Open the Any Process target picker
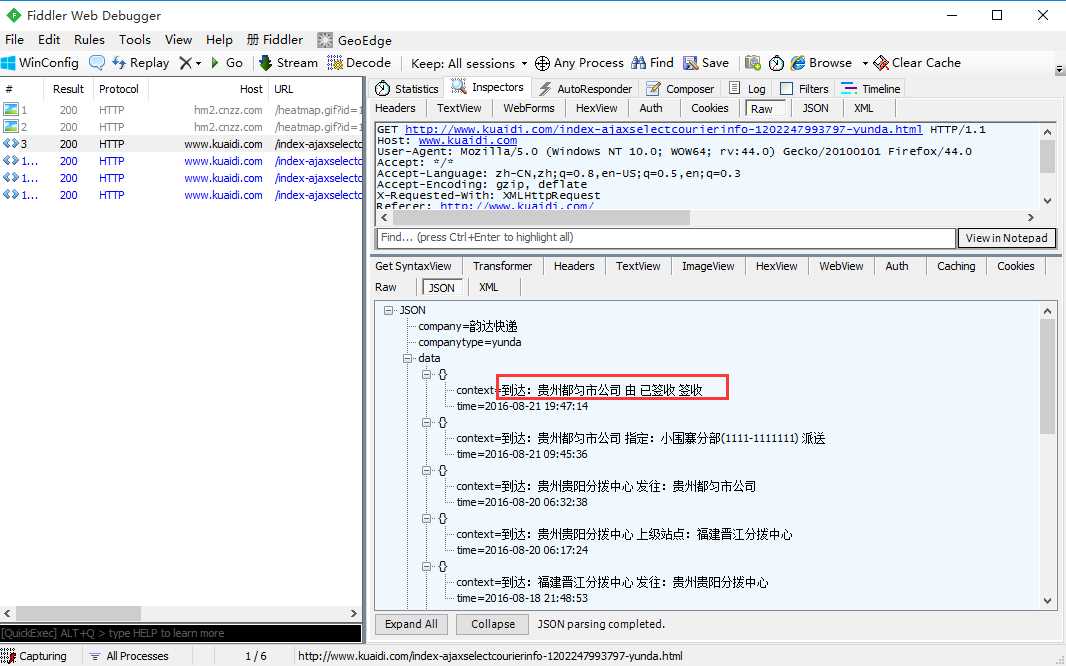Image resolution: width=1066 pixels, height=666 pixels. (x=580, y=63)
